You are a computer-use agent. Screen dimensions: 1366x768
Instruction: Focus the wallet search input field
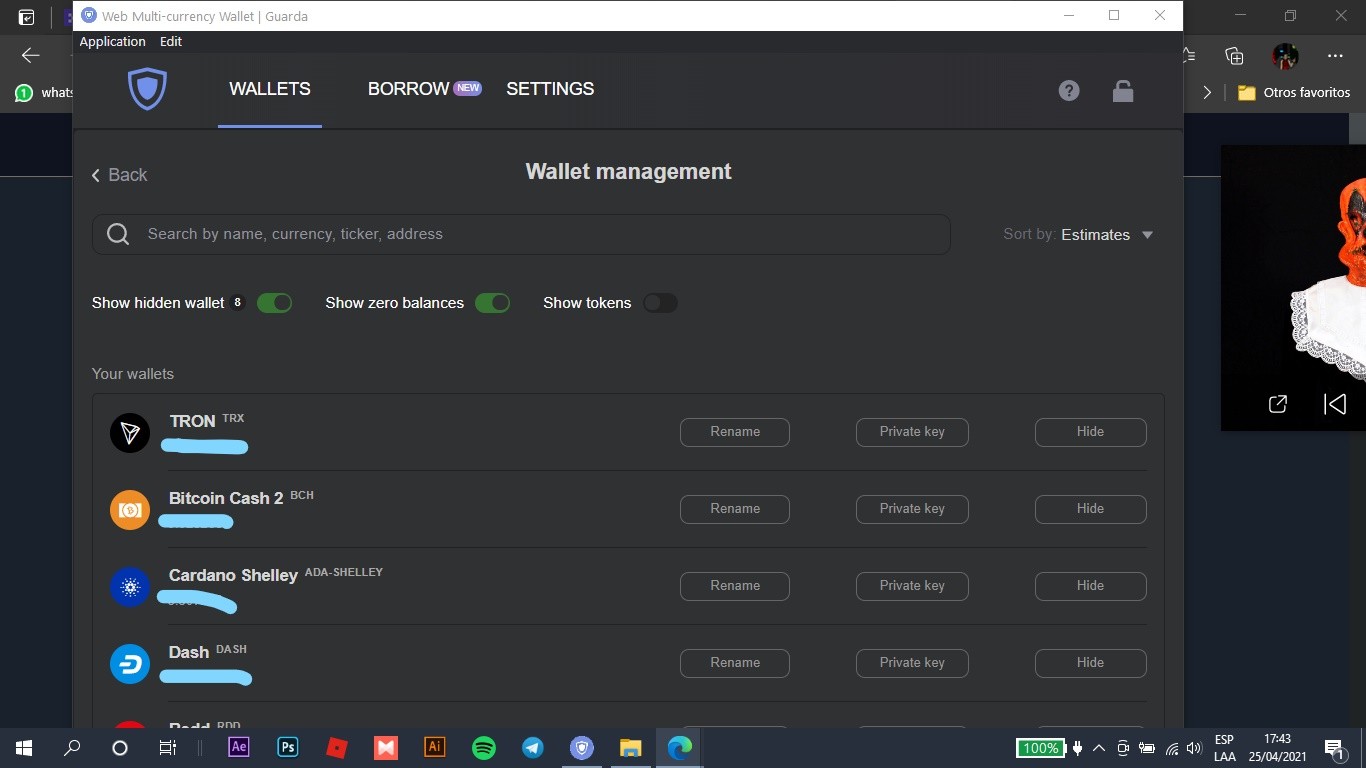pyautogui.click(x=521, y=234)
